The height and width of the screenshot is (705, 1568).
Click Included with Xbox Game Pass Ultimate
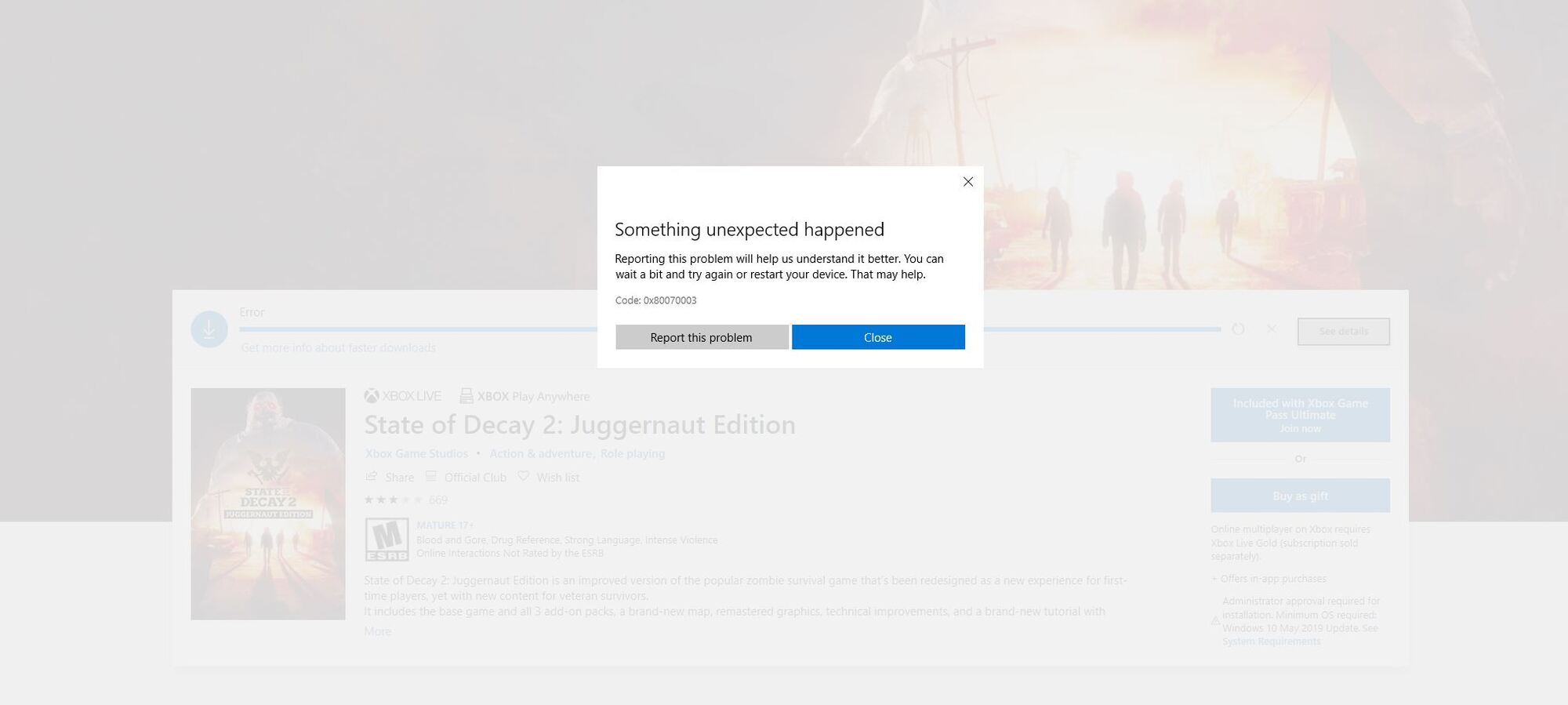[x=1300, y=415]
